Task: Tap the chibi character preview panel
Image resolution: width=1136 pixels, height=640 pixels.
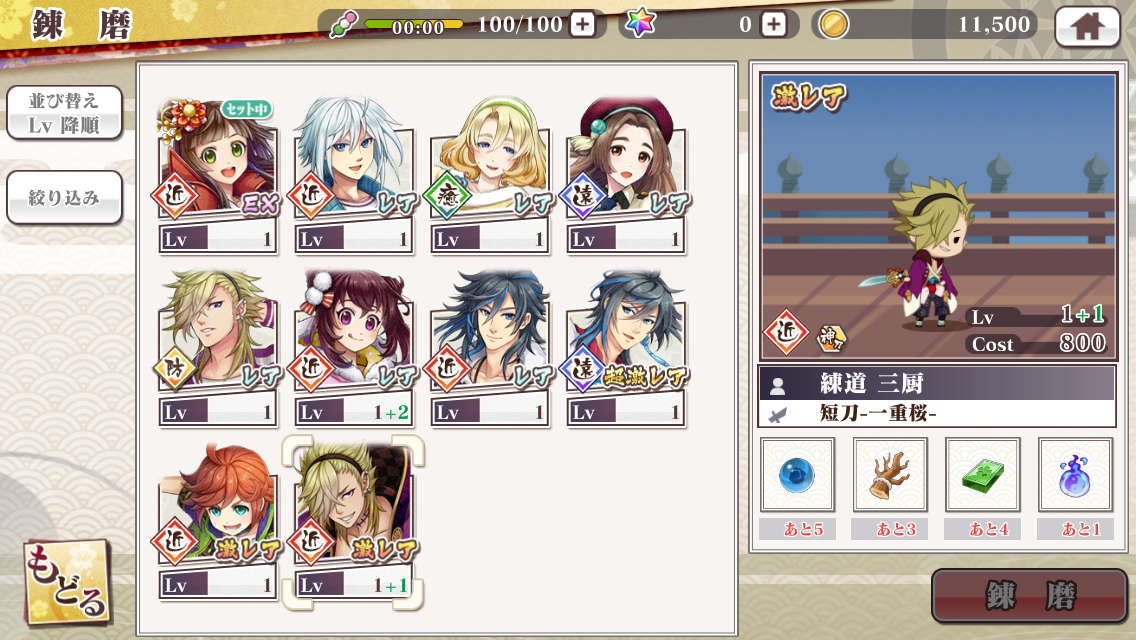Action: 937,216
